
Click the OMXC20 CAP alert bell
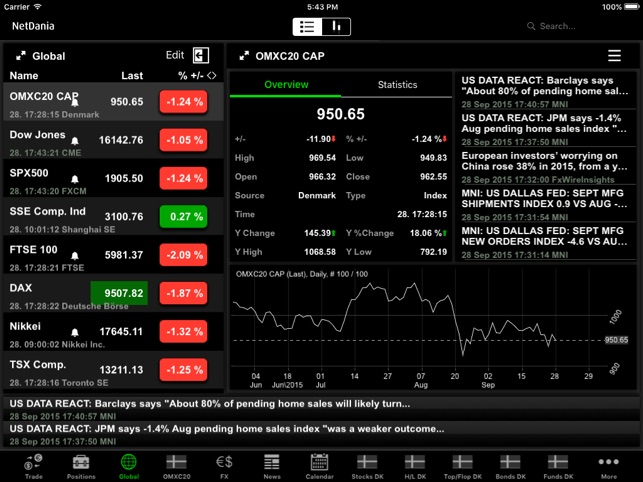(x=75, y=103)
